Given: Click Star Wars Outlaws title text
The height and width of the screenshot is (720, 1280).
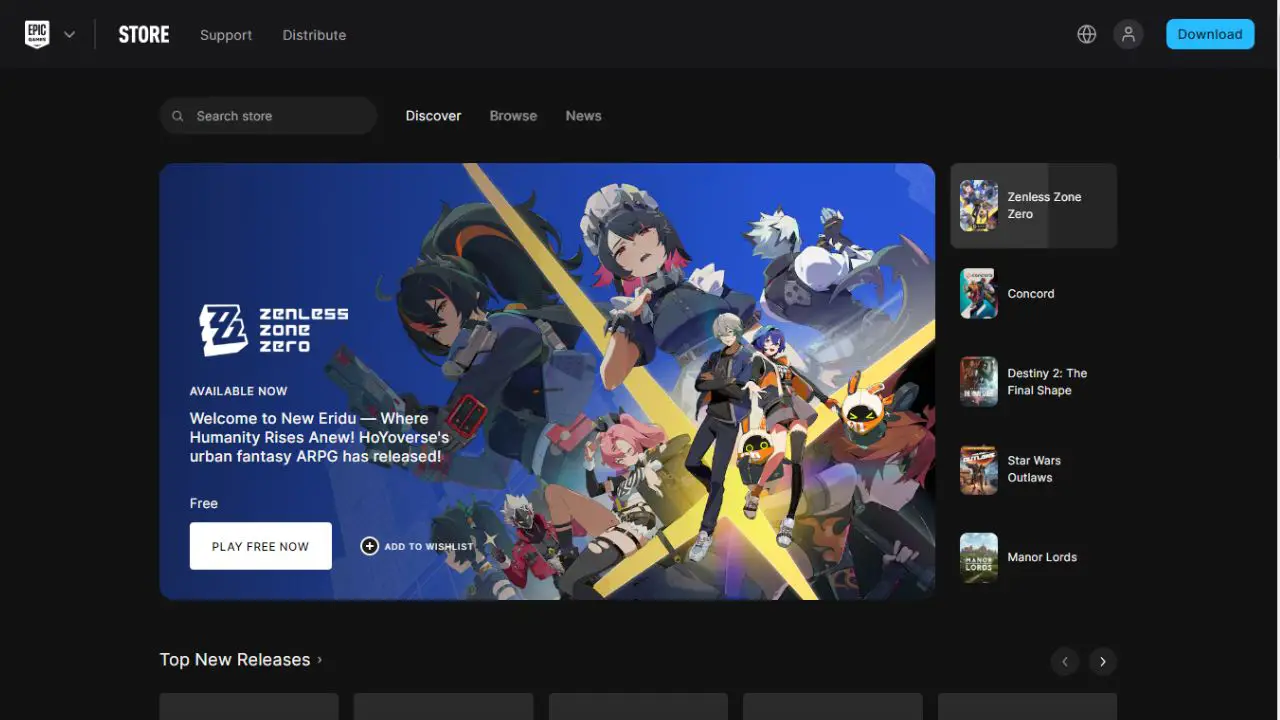Looking at the screenshot, I should point(1034,469).
